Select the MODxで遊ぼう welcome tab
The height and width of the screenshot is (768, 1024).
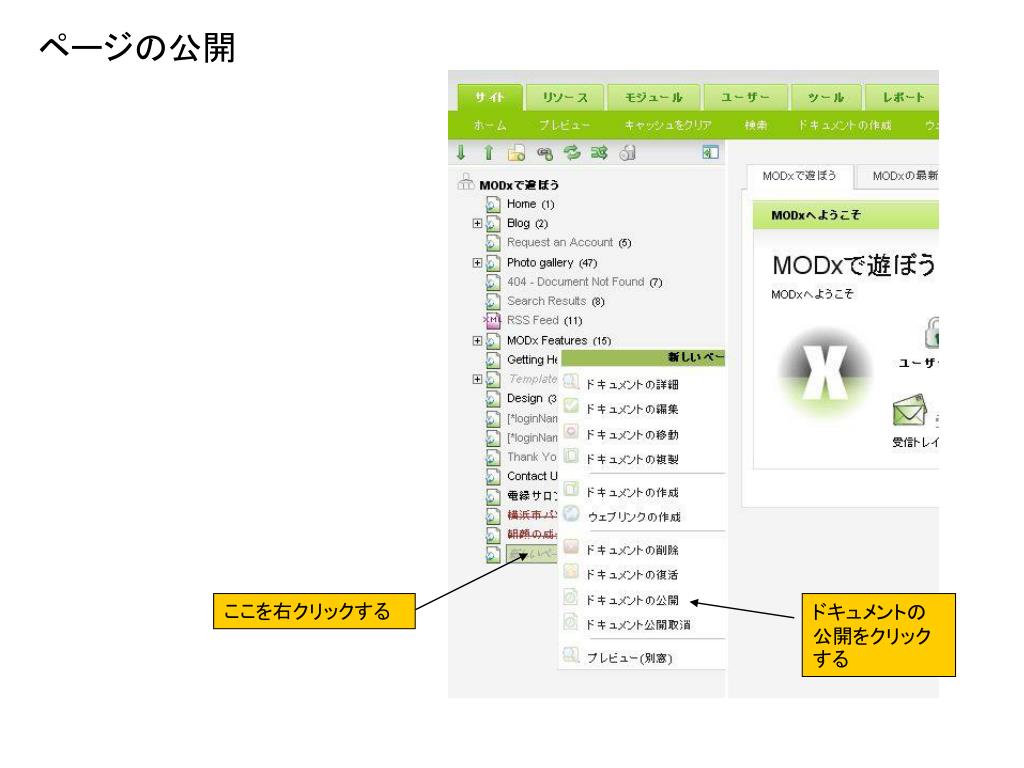point(799,176)
